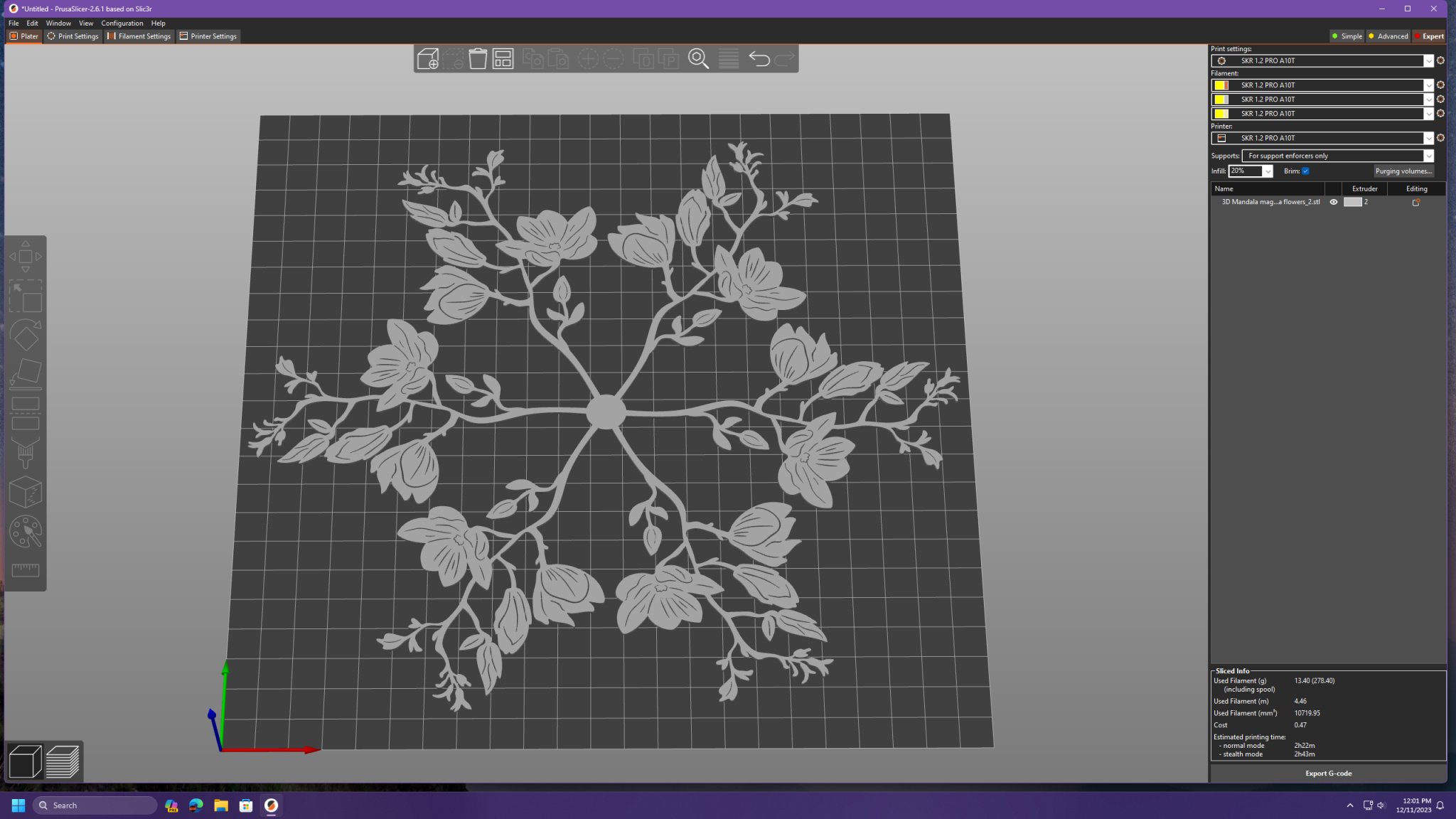
Task: Click the first filament yellow color swatch
Action: [x=1221, y=85]
